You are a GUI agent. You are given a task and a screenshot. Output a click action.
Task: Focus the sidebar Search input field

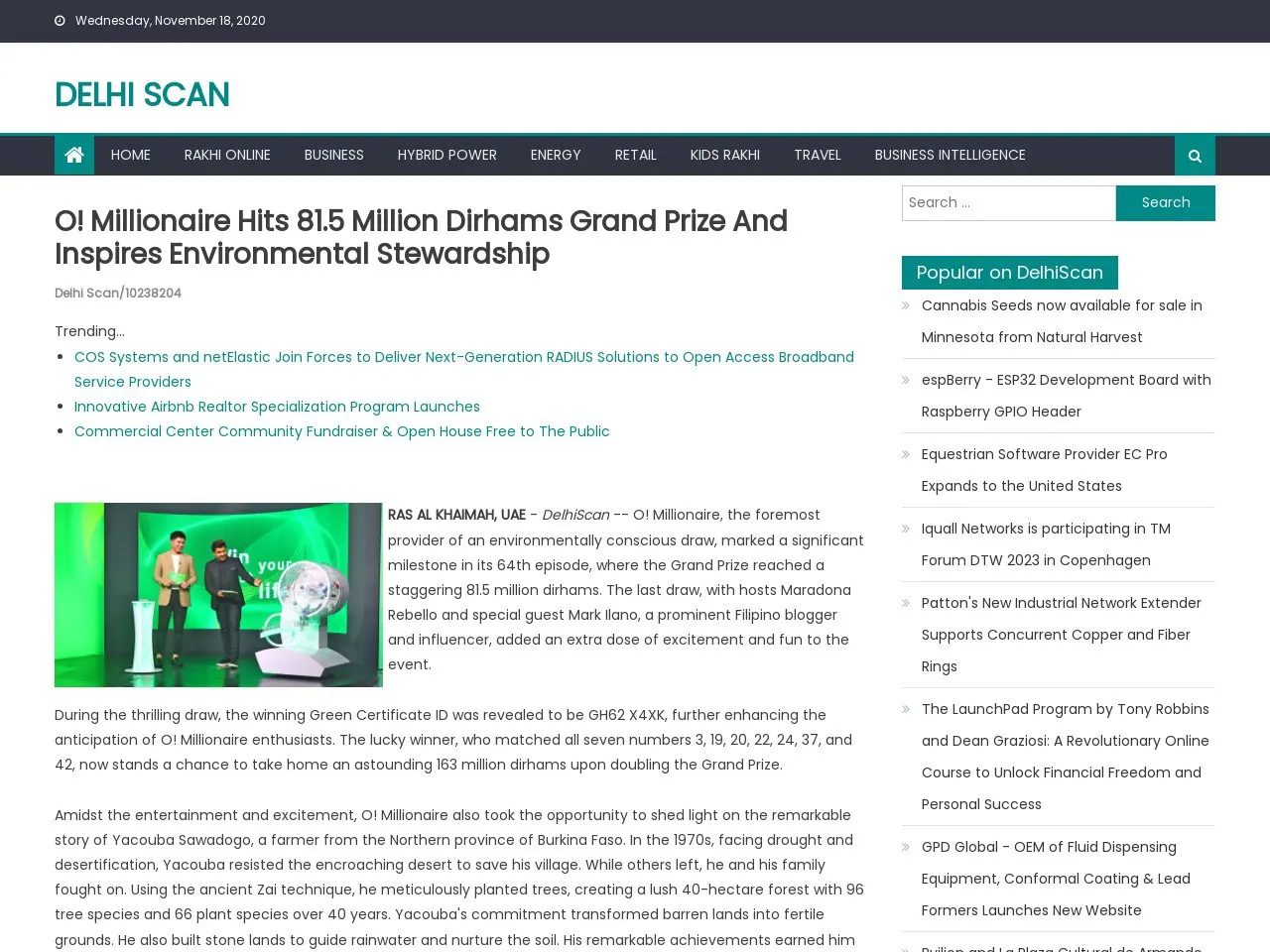1008,202
